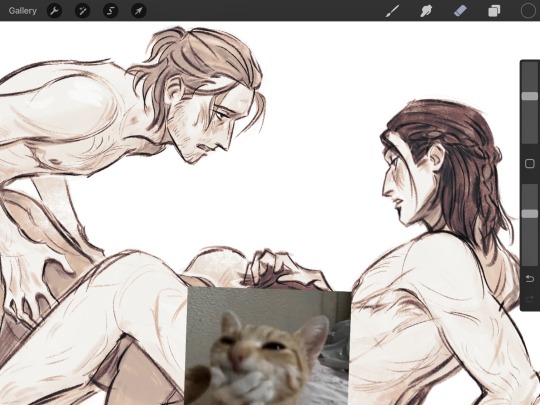Open the color picker circle
This screenshot has height=405, width=540.
[528, 11]
